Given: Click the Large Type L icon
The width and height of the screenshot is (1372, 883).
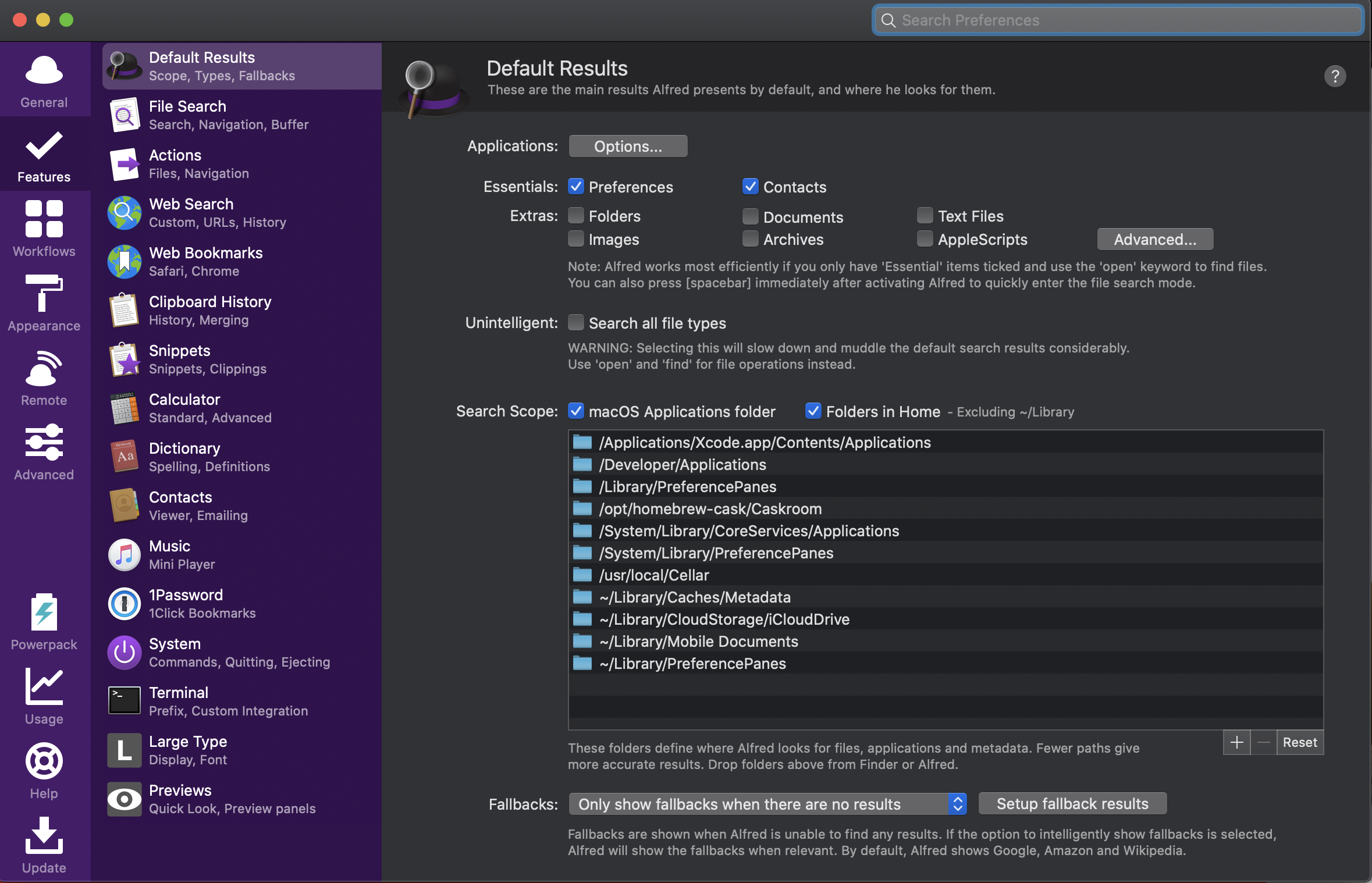Looking at the screenshot, I should (125, 750).
